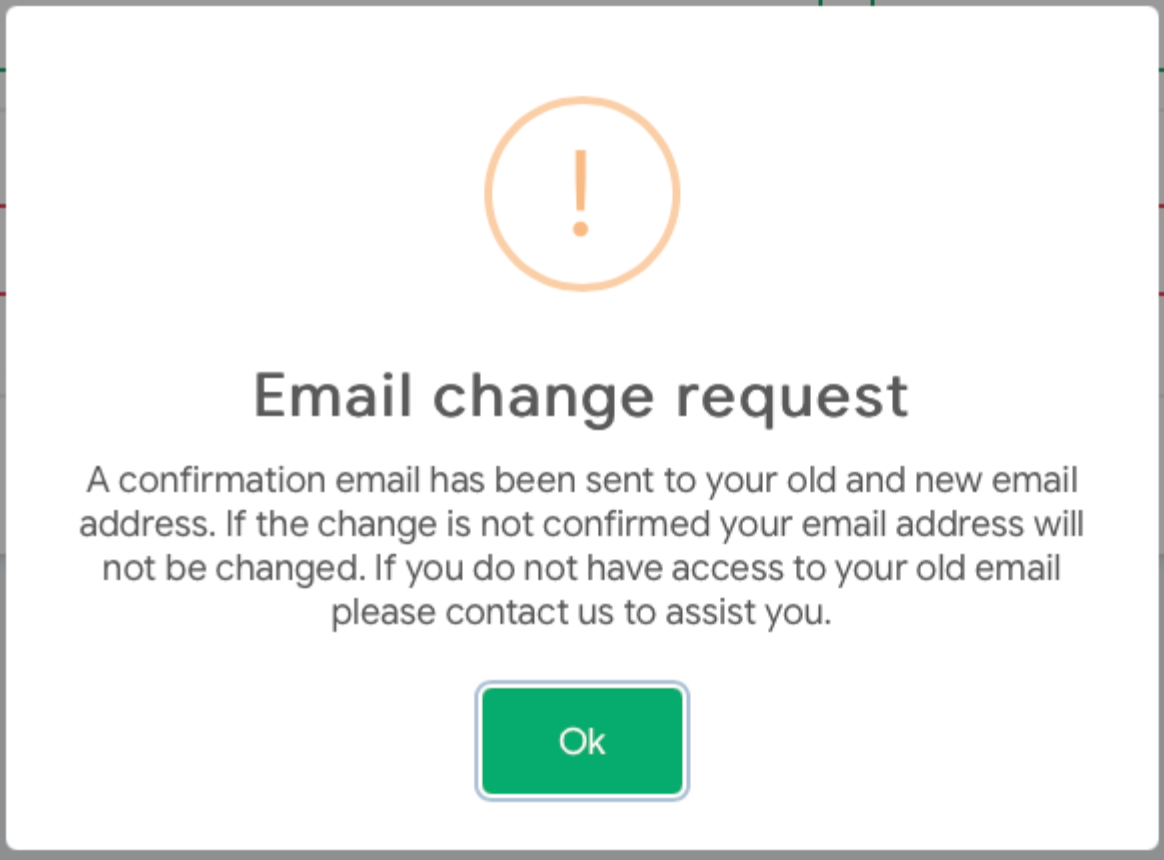The width and height of the screenshot is (1164, 860).
Task: Click the green Ok button
Action: point(582,741)
